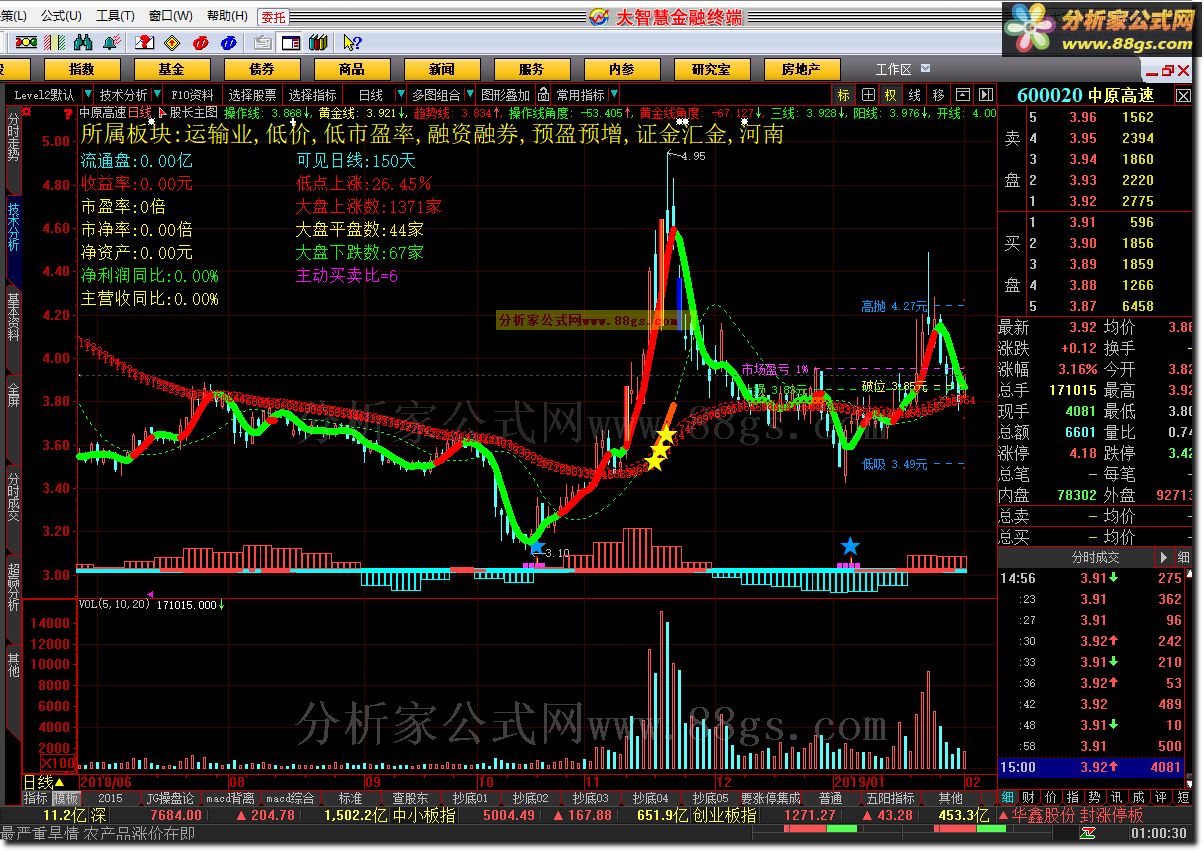This screenshot has height=851, width=1204.
Task: Open the 帮助(H) menu
Action: click(227, 16)
